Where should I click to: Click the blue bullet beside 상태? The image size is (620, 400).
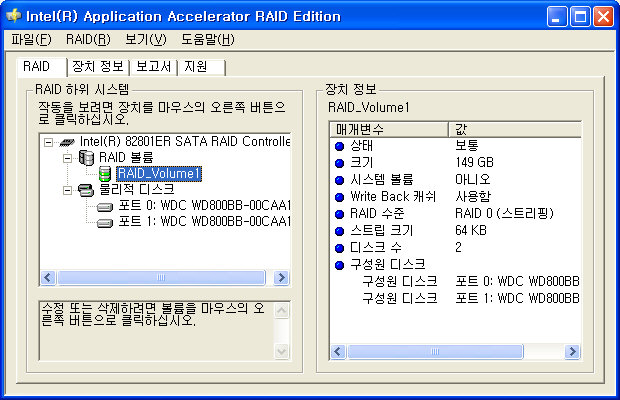(x=339, y=146)
